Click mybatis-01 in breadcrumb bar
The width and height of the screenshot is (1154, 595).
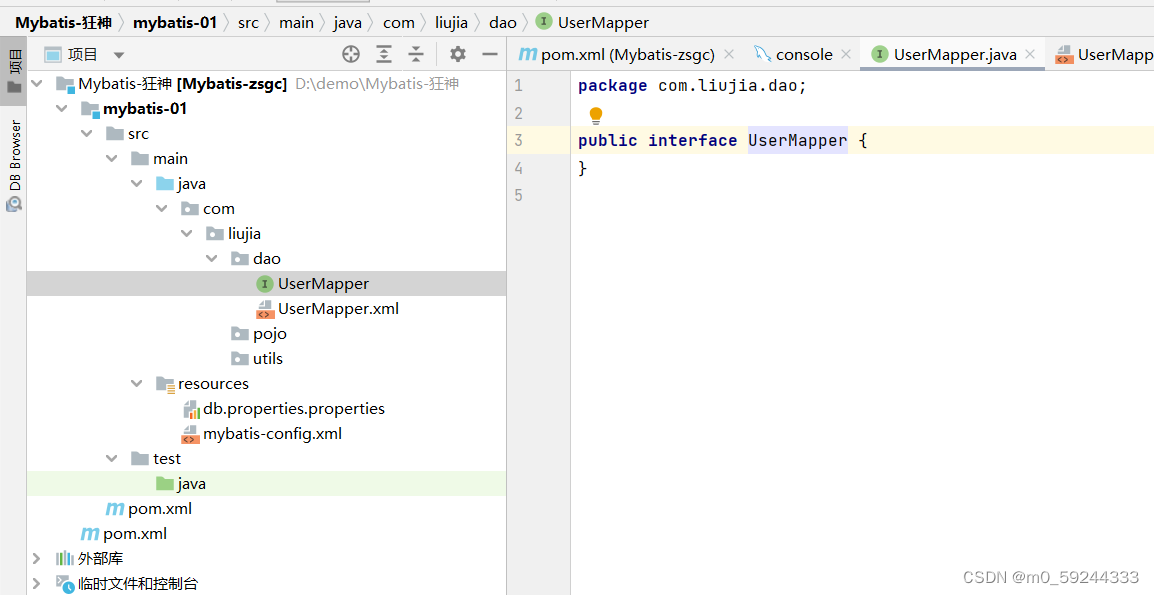click(x=175, y=23)
